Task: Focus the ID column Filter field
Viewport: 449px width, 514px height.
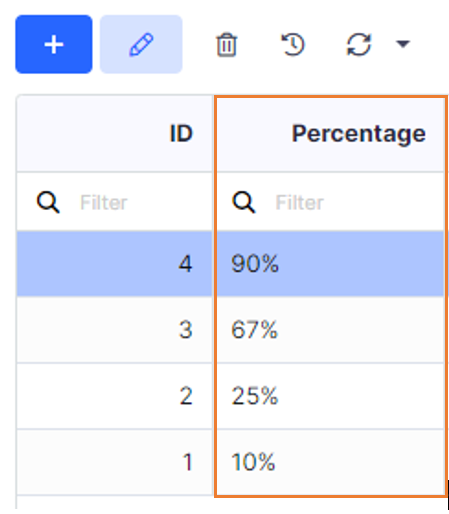Action: click(x=114, y=202)
